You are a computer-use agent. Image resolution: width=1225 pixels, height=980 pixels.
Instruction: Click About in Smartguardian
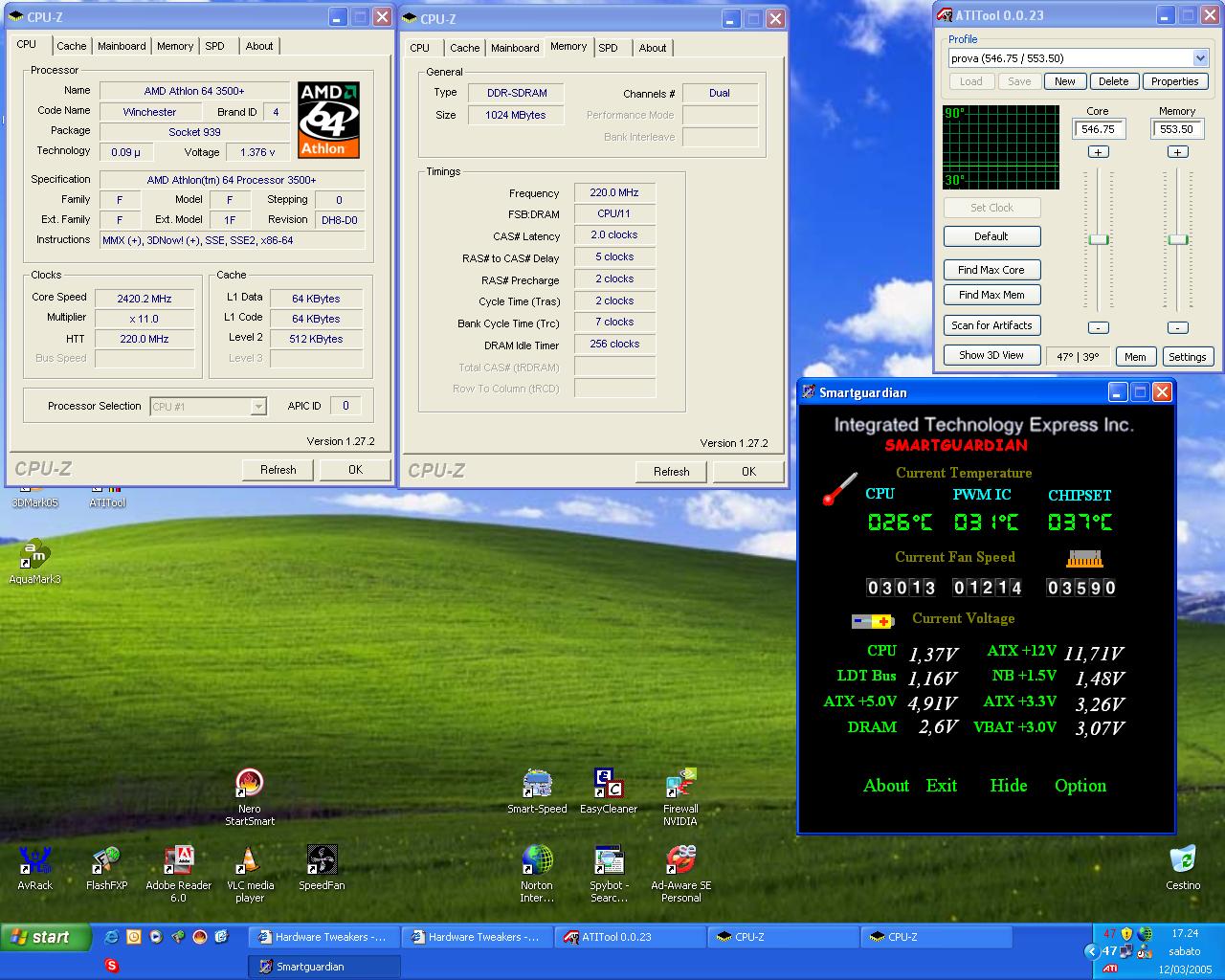886,786
